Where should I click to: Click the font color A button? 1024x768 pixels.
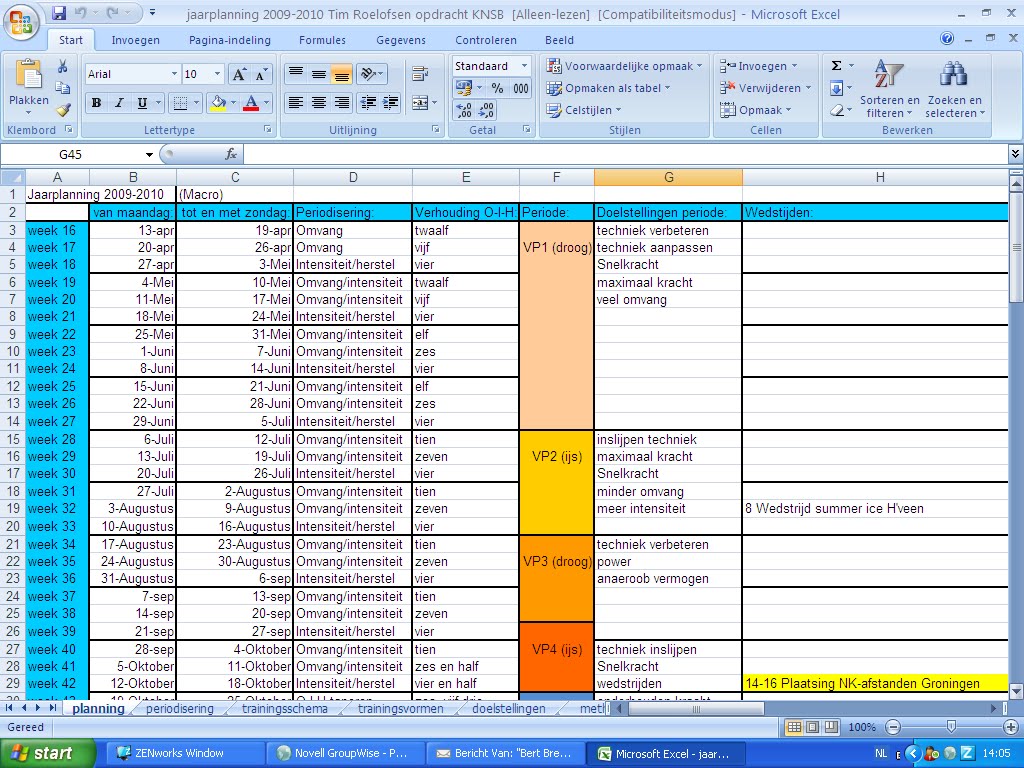click(251, 103)
